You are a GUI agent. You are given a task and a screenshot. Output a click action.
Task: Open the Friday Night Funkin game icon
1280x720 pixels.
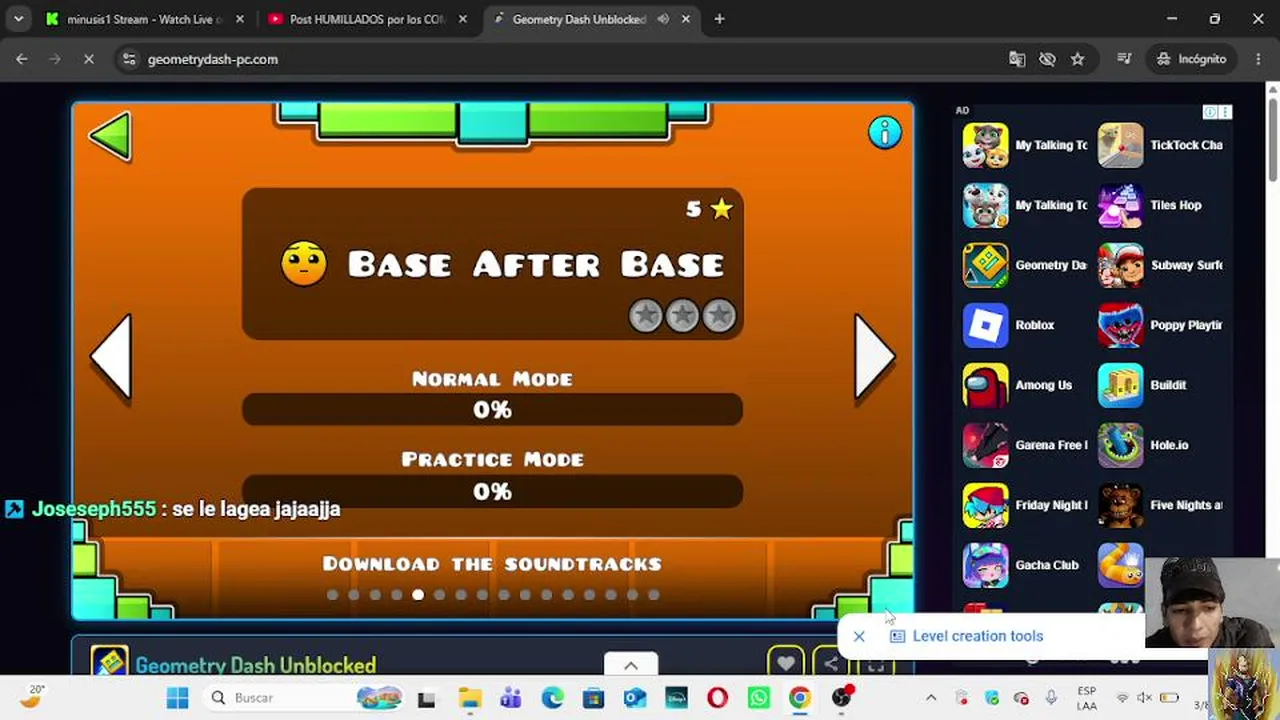tap(986, 505)
